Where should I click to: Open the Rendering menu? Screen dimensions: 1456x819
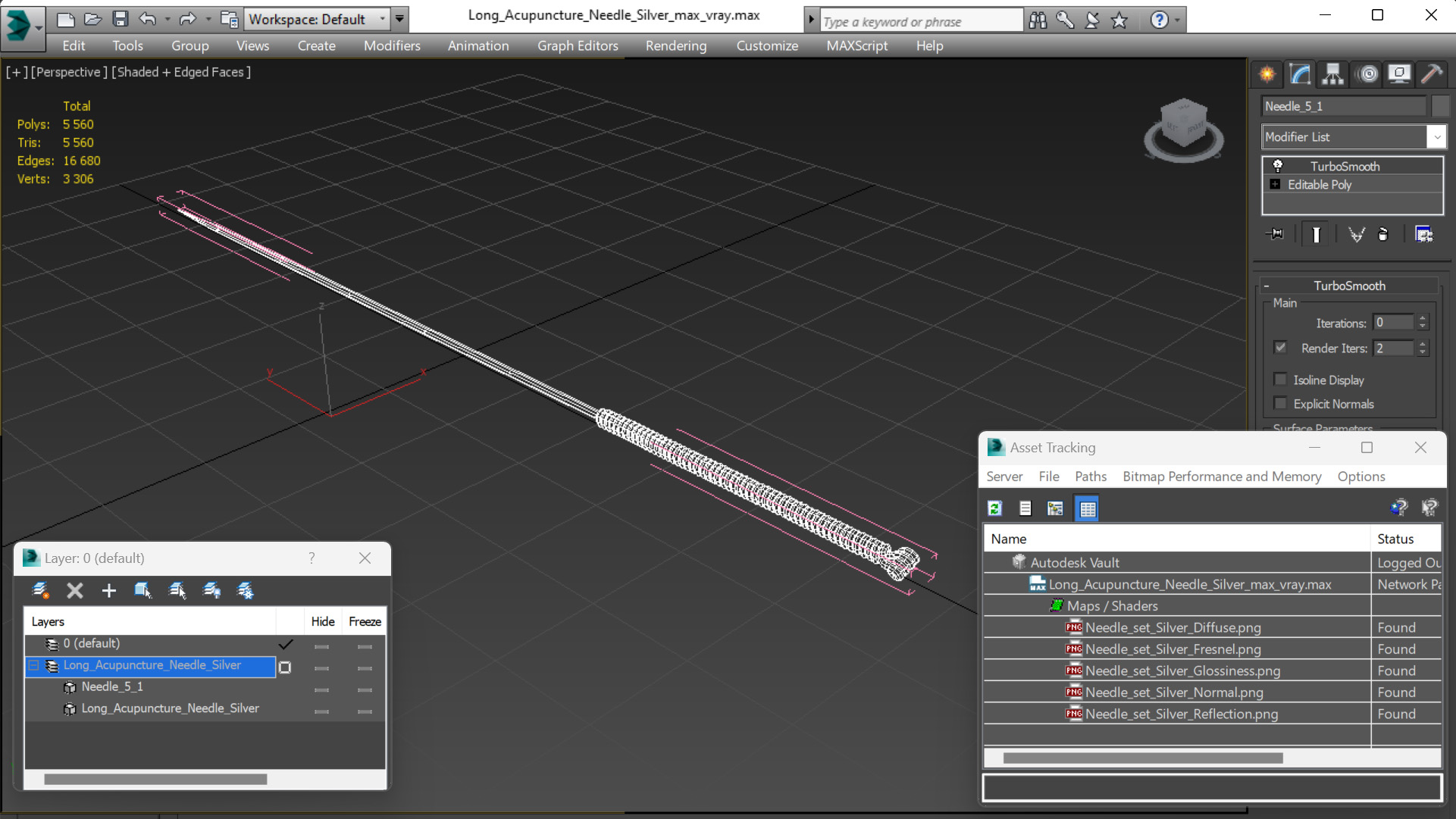[676, 45]
